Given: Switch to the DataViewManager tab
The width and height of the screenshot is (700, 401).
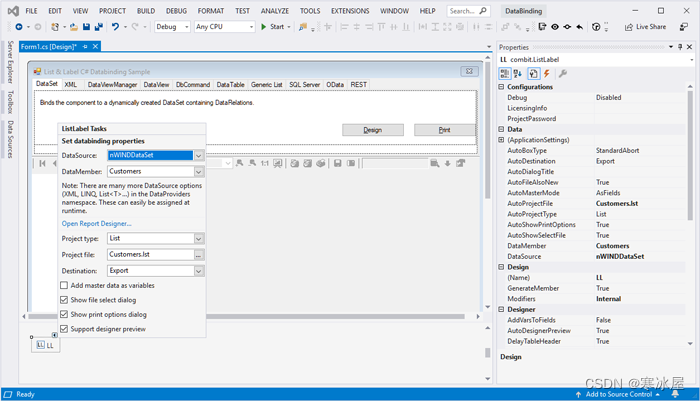Looking at the screenshot, I should coord(112,84).
